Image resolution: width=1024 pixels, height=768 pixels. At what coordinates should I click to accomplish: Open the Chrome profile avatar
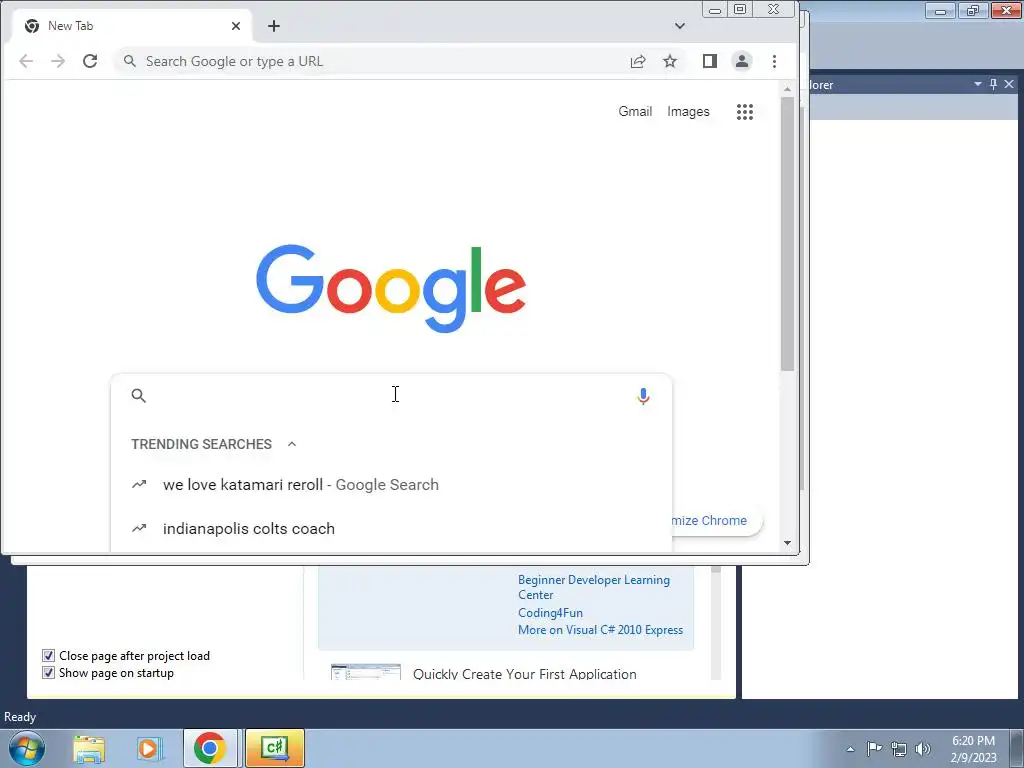pos(742,61)
